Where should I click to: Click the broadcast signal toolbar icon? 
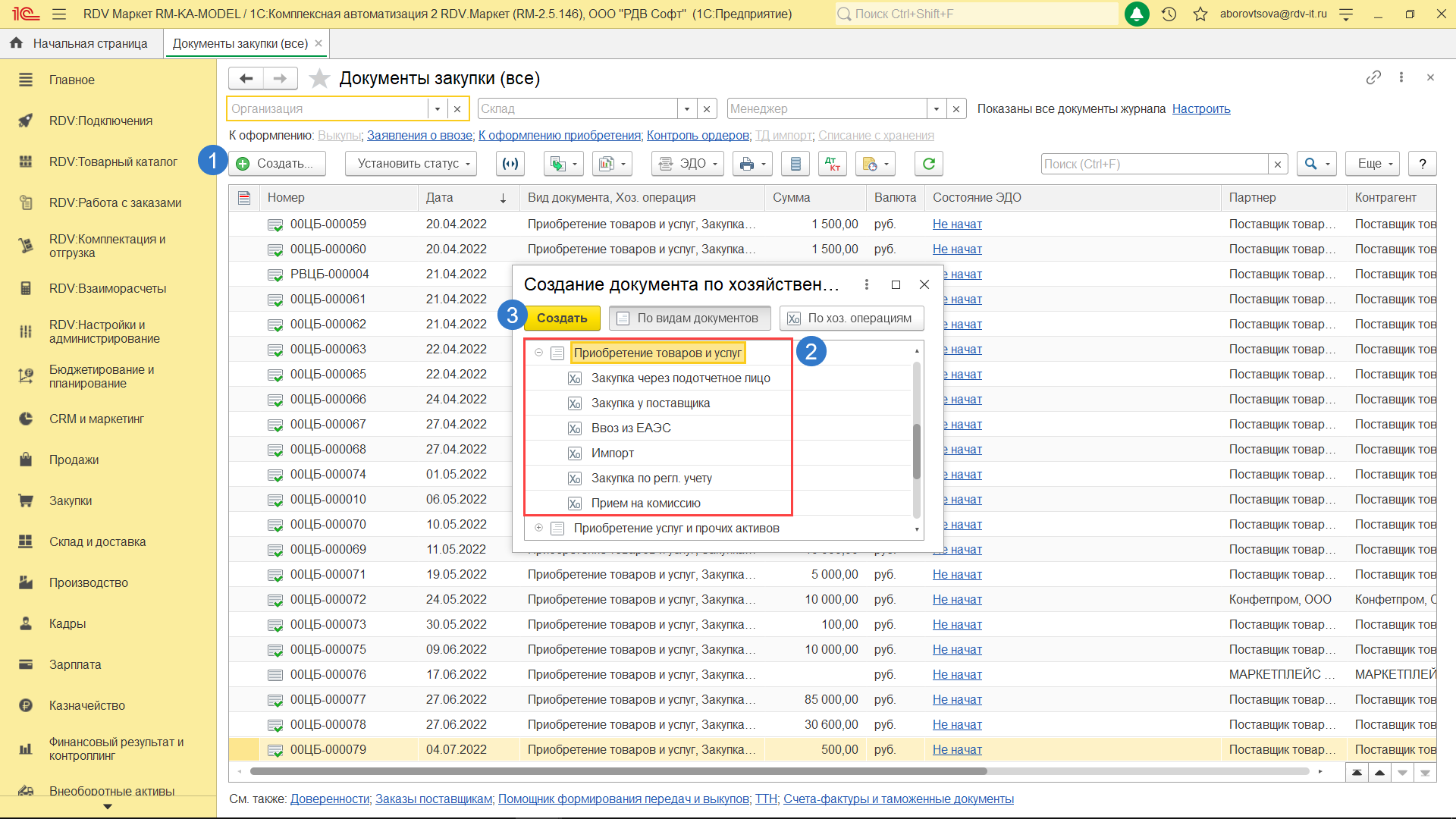[x=511, y=164]
